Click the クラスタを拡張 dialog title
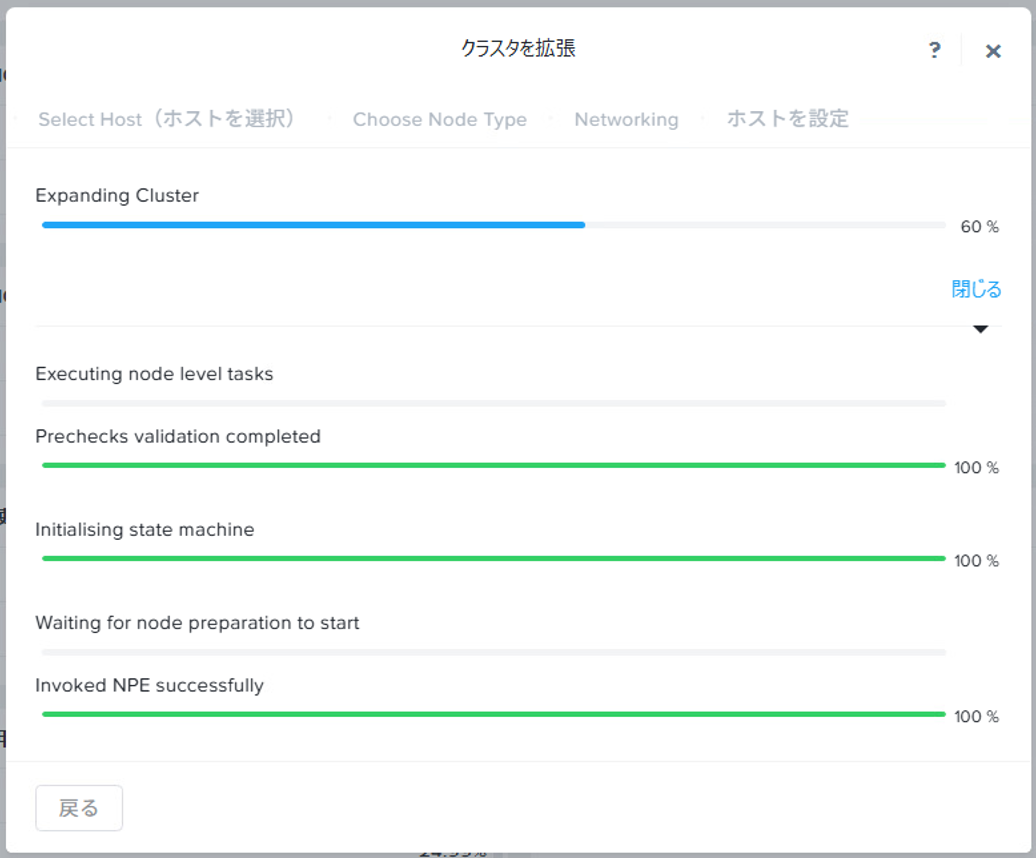The image size is (1036, 858). 518,48
